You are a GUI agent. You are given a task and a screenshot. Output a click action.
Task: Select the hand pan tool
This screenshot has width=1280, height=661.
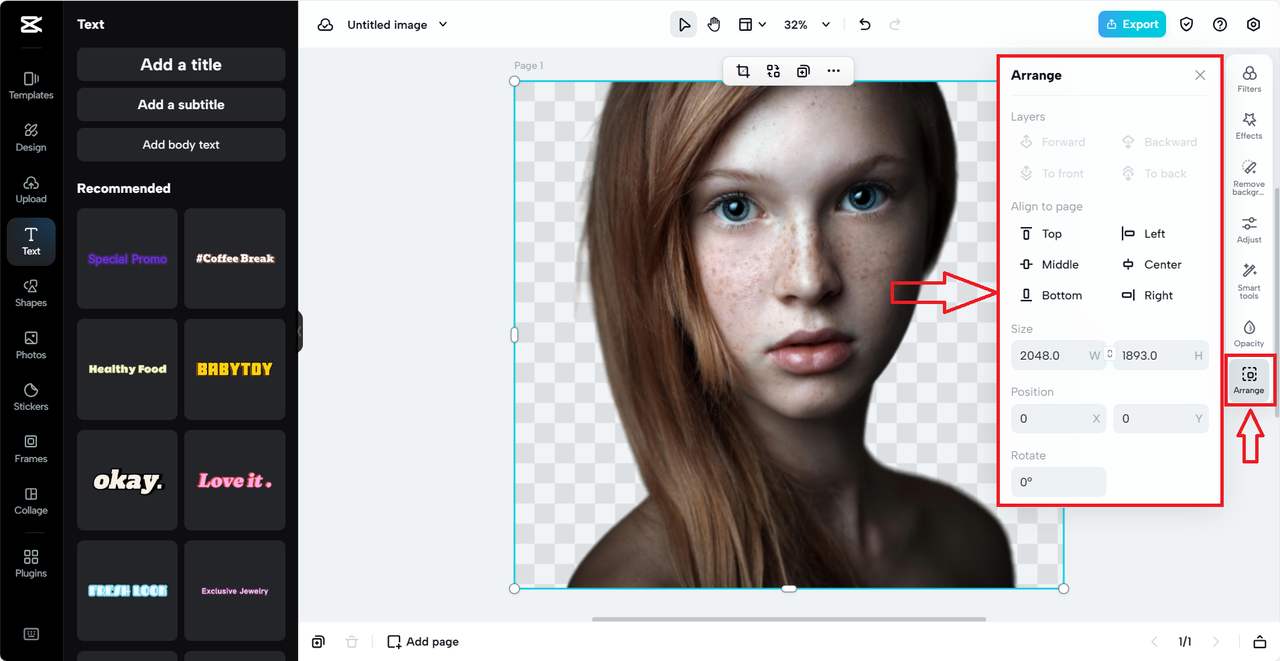point(714,25)
